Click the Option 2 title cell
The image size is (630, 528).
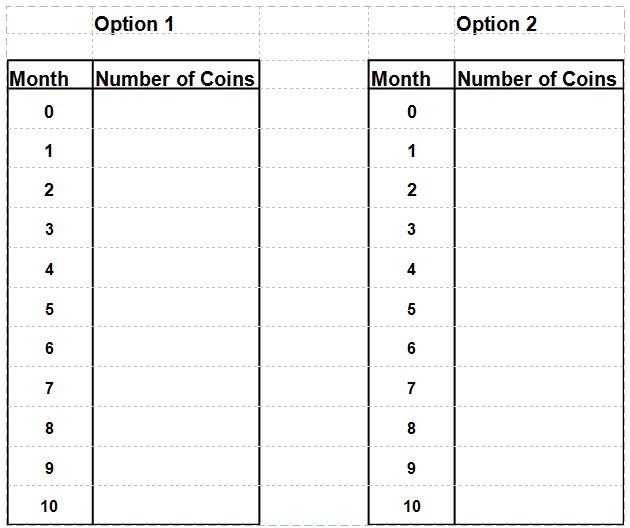click(496, 24)
